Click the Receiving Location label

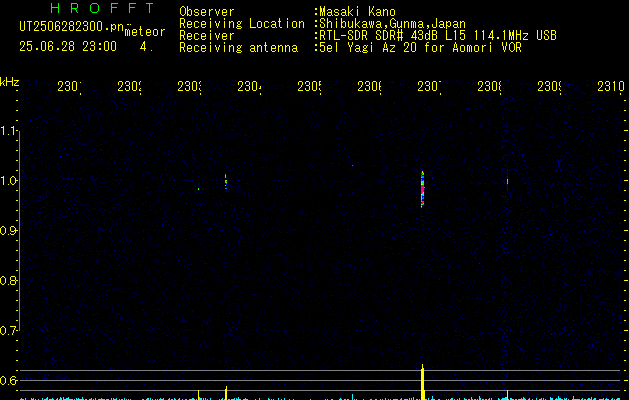pyautogui.click(x=242, y=24)
